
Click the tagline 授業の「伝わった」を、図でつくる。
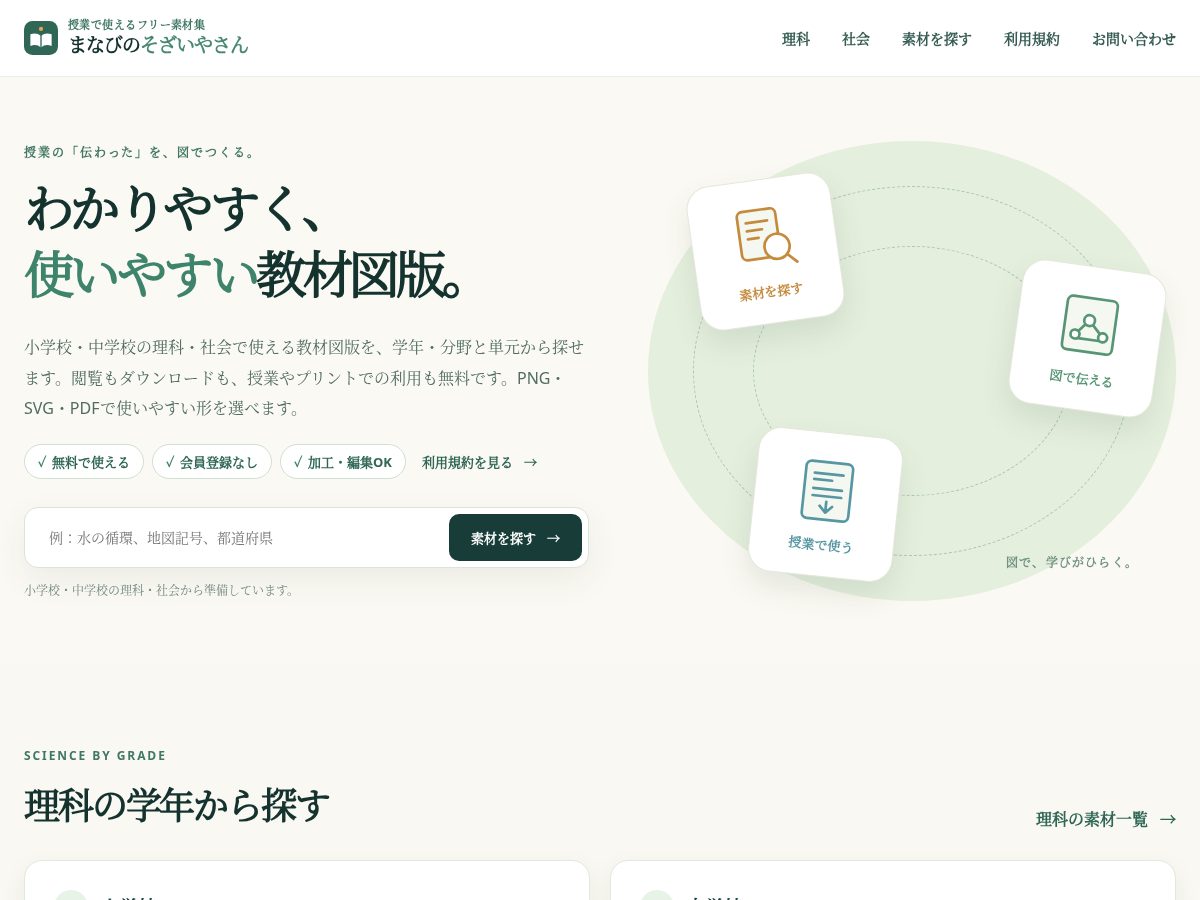click(142, 152)
